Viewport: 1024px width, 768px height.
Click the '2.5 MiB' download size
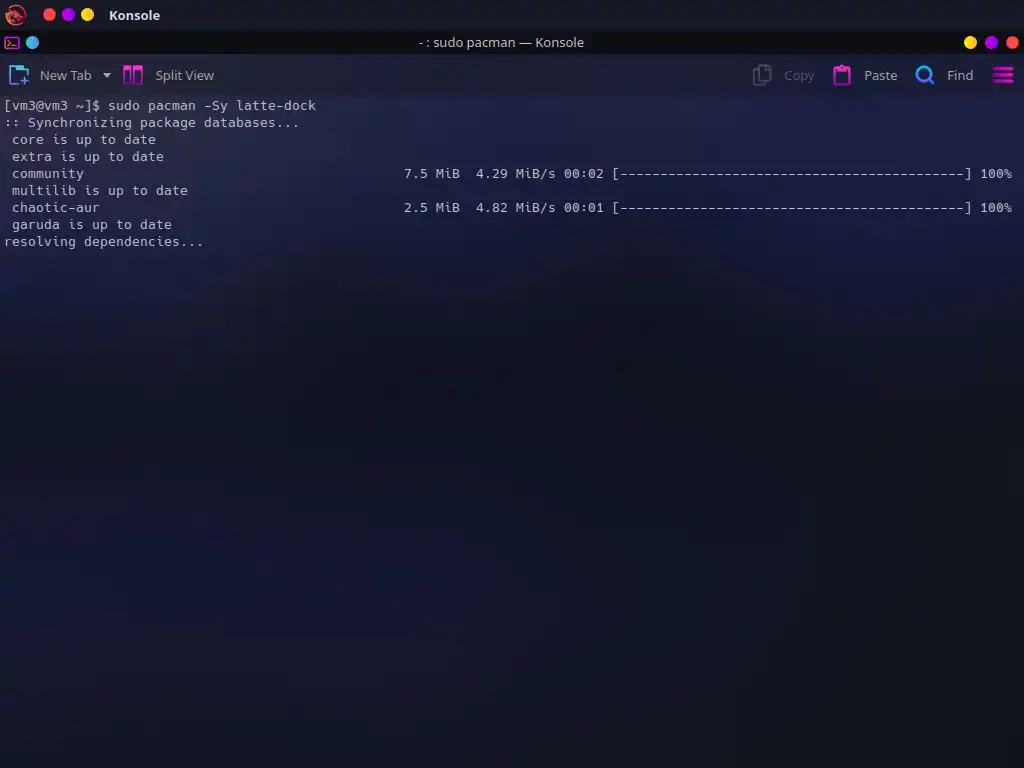[432, 208]
